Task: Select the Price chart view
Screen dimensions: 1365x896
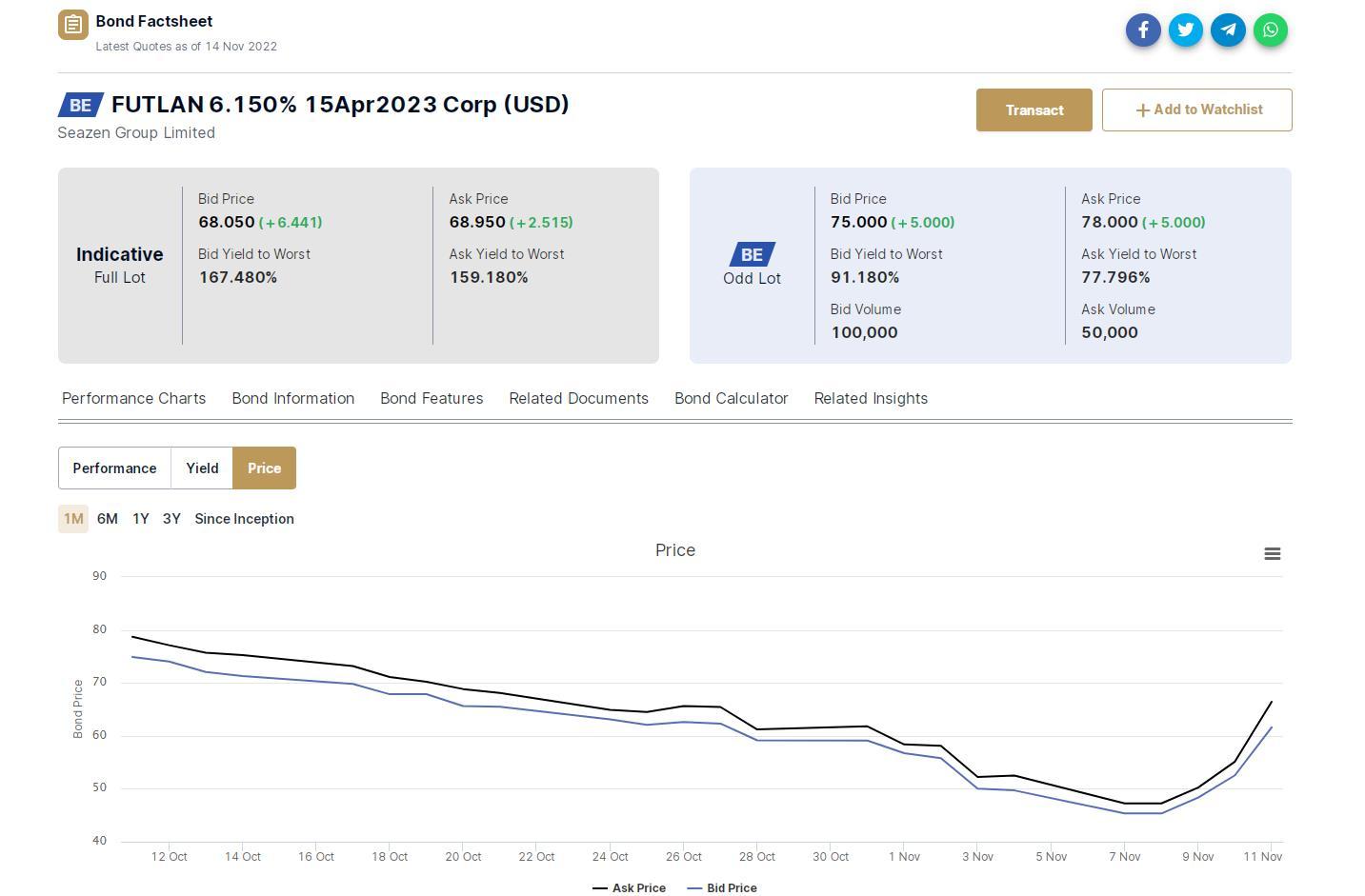Action: tap(264, 468)
